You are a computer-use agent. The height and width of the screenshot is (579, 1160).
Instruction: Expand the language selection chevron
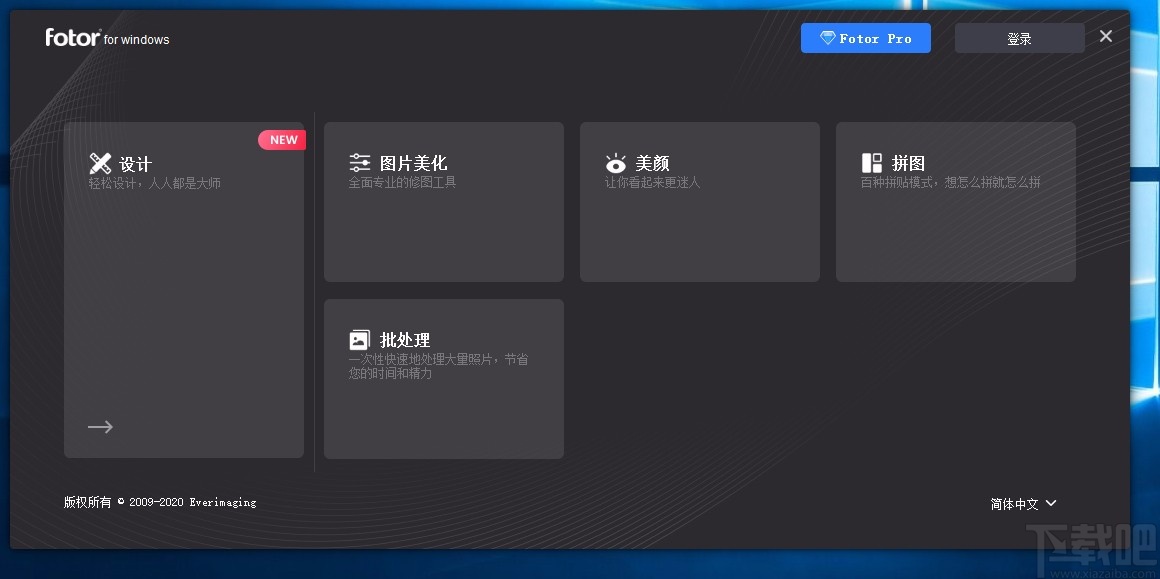click(1050, 503)
